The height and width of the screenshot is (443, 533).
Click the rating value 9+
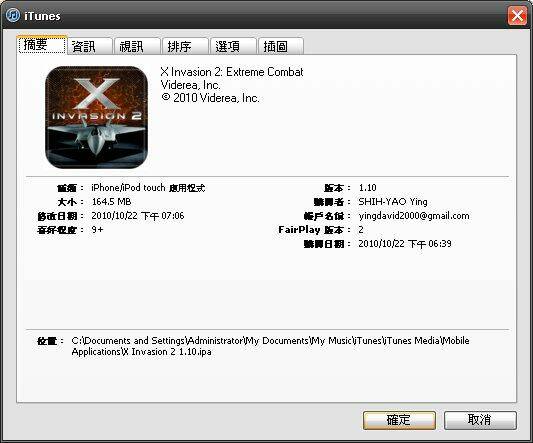(x=97, y=229)
